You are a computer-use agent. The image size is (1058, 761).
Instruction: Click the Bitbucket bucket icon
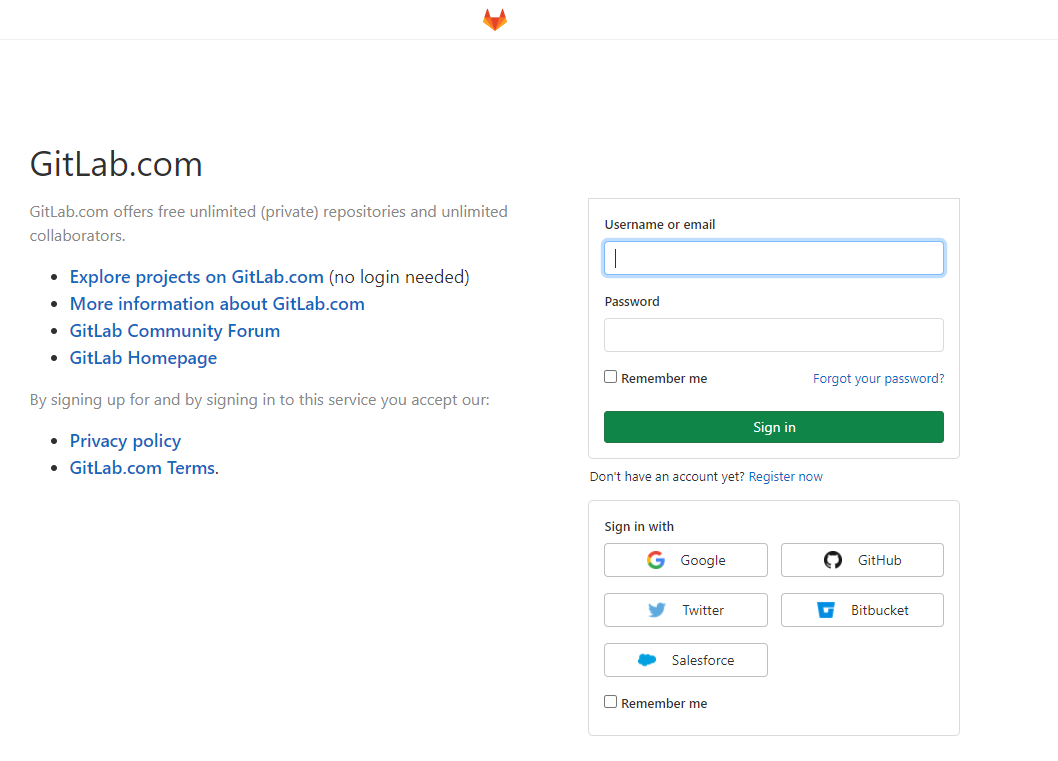click(x=827, y=610)
